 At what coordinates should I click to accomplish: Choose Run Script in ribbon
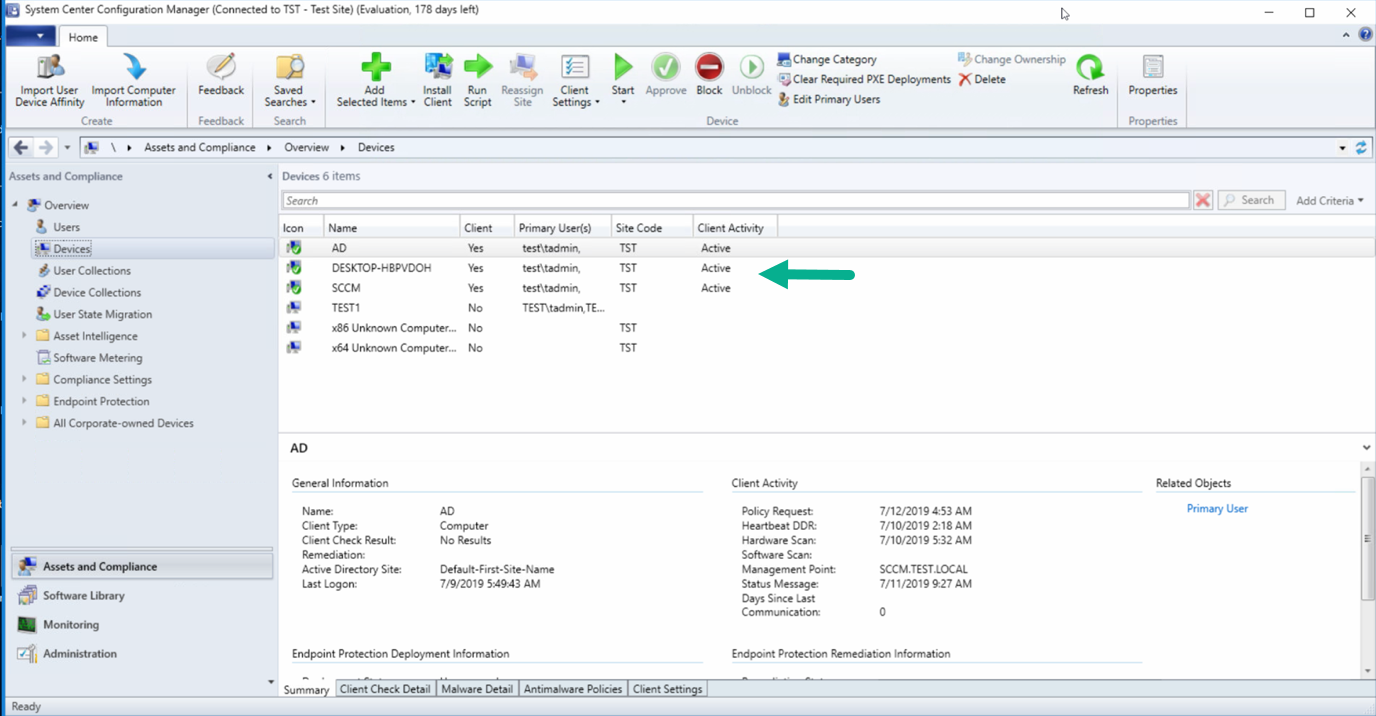(x=478, y=82)
